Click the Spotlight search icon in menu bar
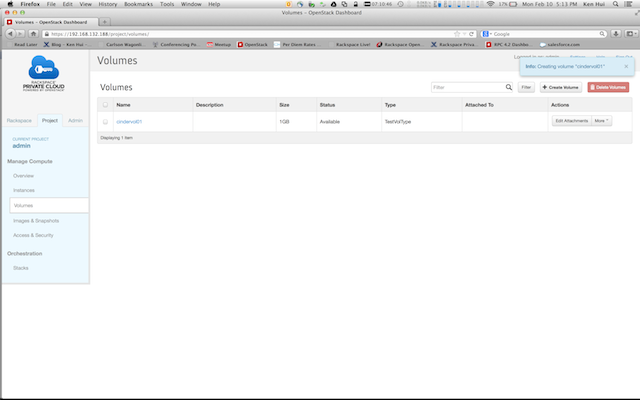Viewport: 640px width, 400px height. tap(616, 4)
